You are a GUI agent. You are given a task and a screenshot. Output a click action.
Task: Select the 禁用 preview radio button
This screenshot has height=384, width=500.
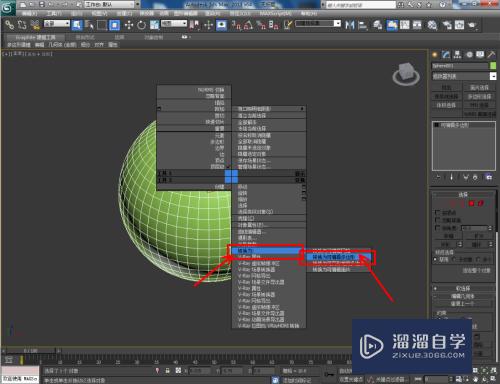tap(435, 259)
